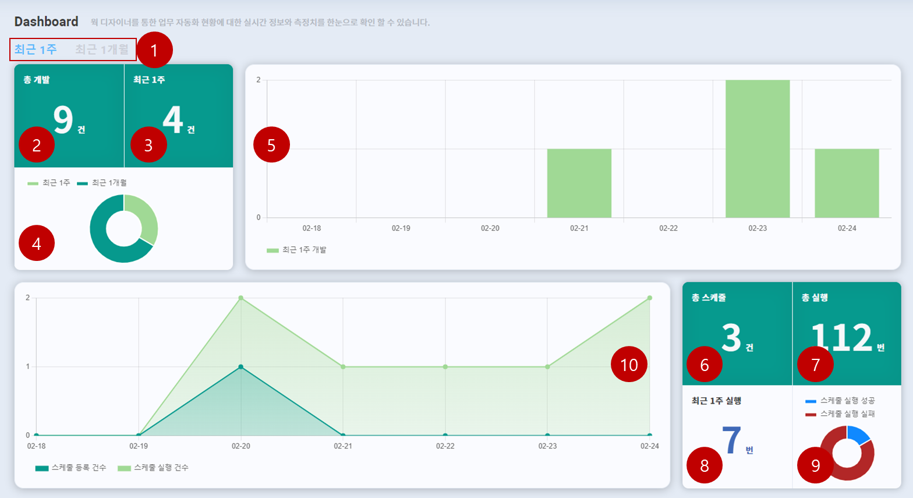Toggle 최근 1주 legend of development donut
913x498 pixels.
coord(48,183)
